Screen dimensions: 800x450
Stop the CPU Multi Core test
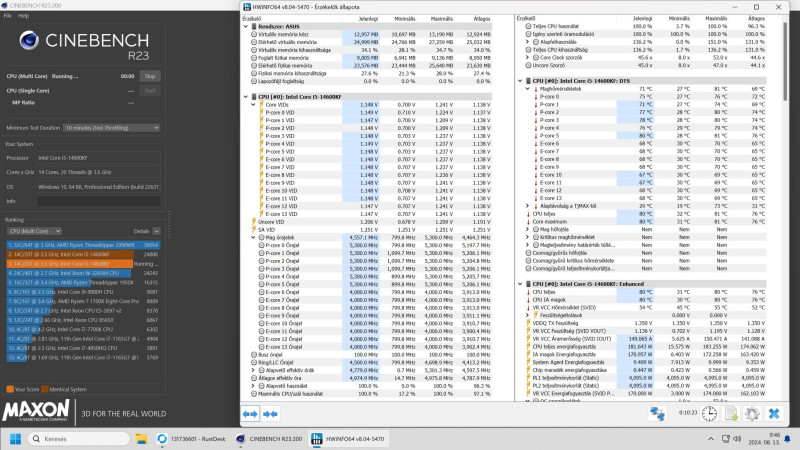click(x=150, y=76)
